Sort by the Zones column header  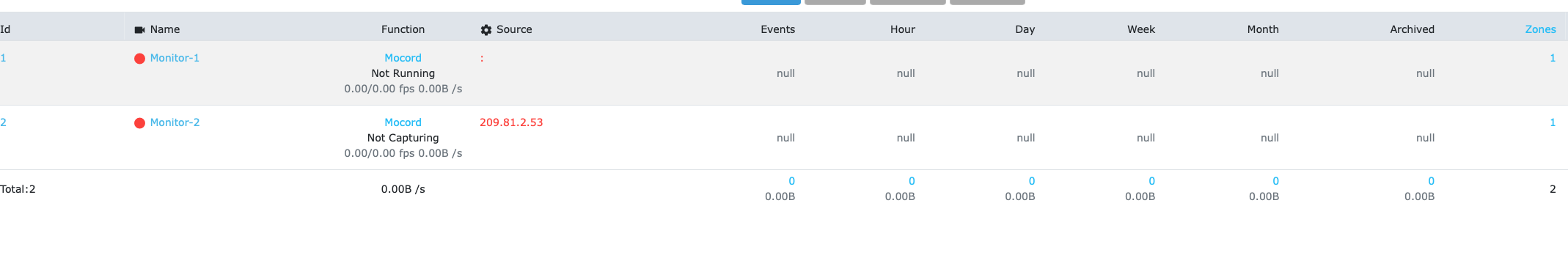pyautogui.click(x=1540, y=29)
